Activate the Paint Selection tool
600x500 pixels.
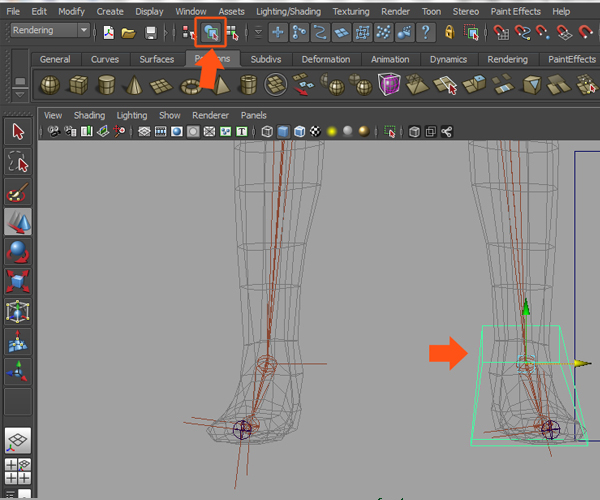coord(18,192)
